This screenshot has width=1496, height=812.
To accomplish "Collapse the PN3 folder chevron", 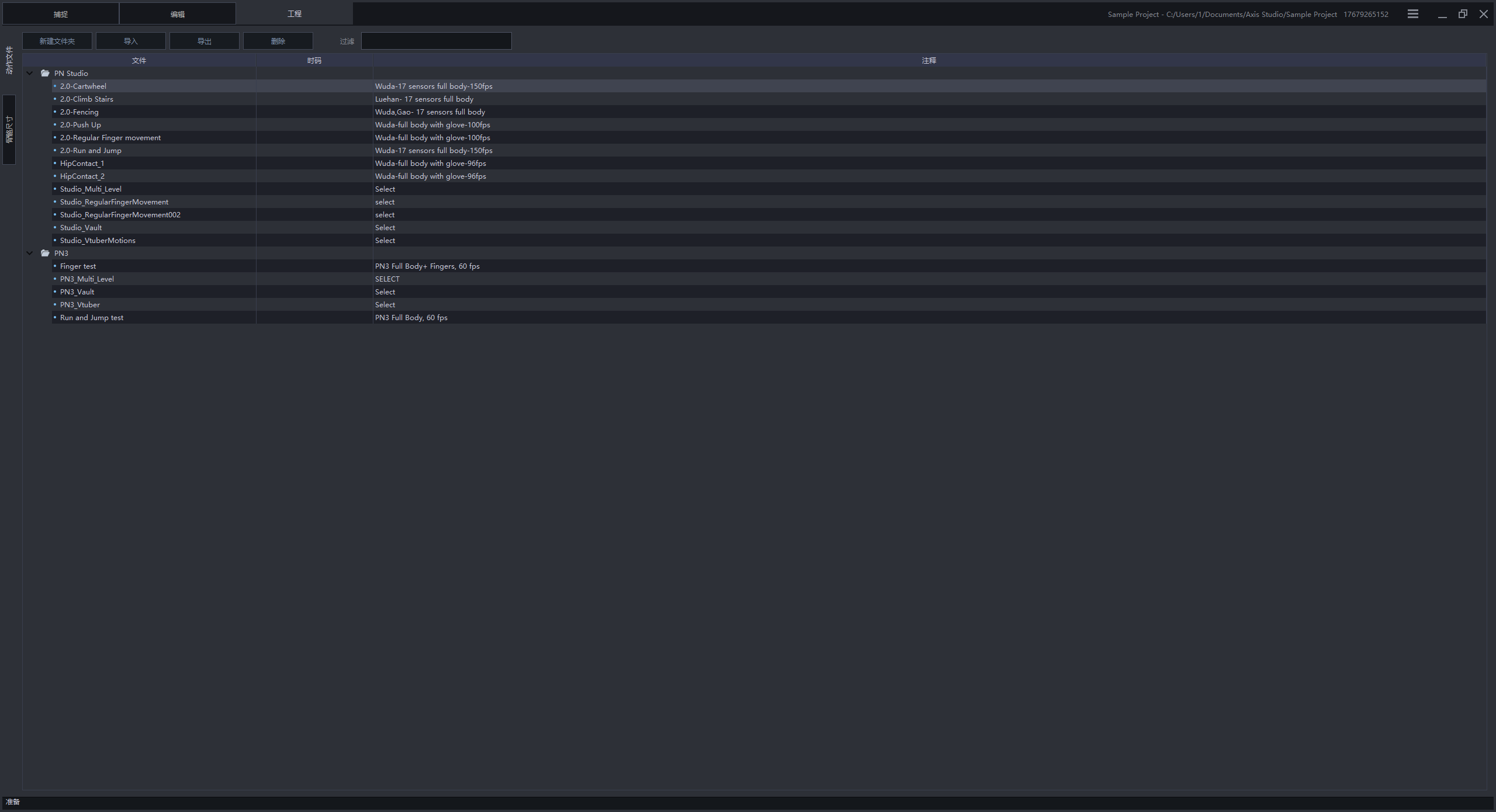I will (30, 253).
